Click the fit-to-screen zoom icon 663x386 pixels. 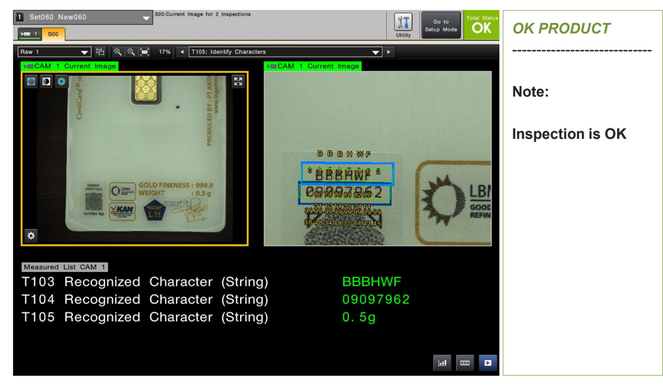pyautogui.click(x=145, y=52)
